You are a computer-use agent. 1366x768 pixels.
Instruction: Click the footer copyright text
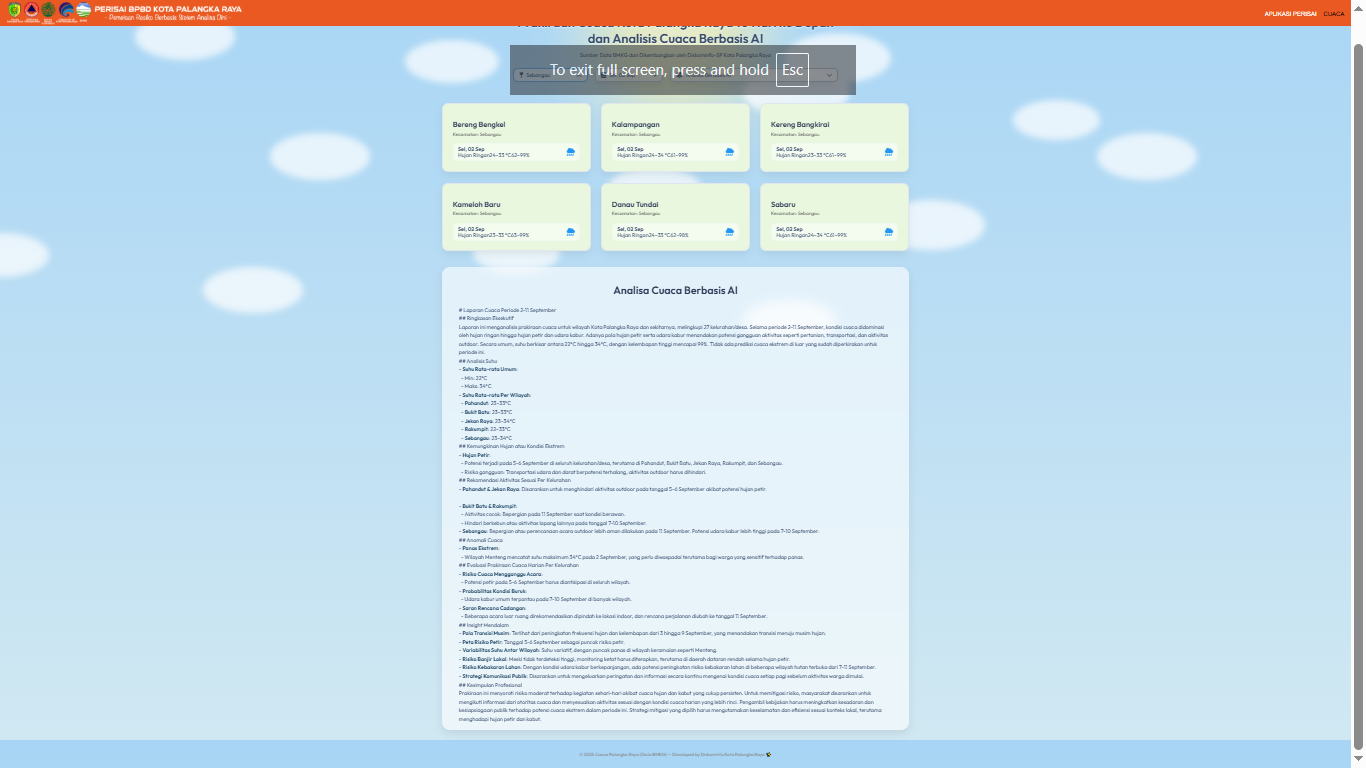pyautogui.click(x=676, y=754)
